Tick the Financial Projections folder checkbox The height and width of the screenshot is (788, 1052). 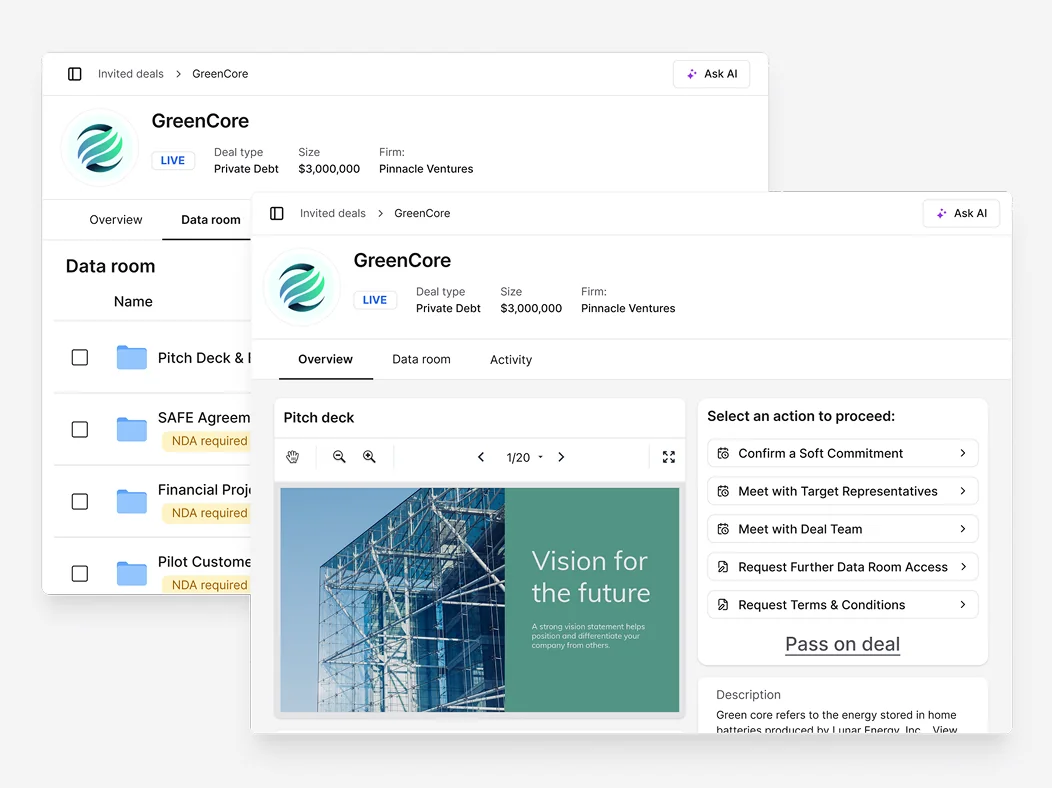point(80,501)
